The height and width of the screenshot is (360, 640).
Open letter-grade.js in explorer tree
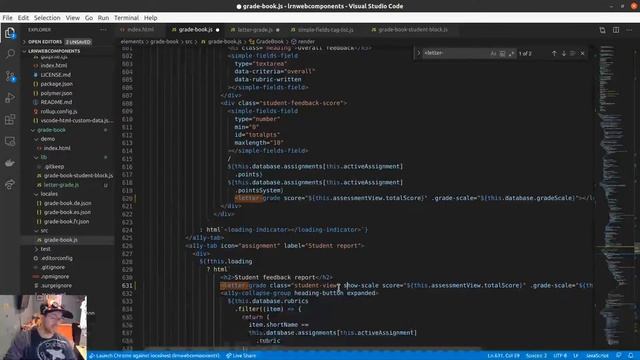point(61,185)
